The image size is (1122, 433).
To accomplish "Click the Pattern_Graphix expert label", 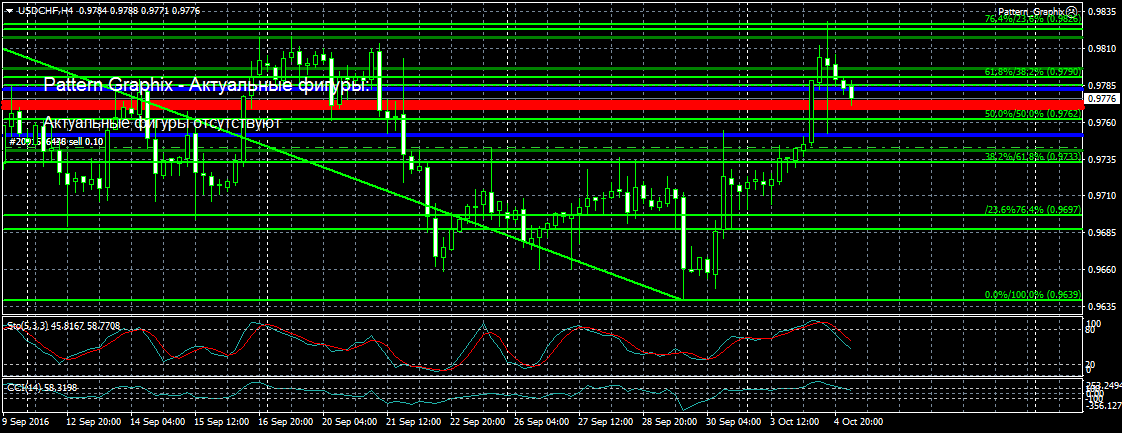I will tap(1030, 12).
